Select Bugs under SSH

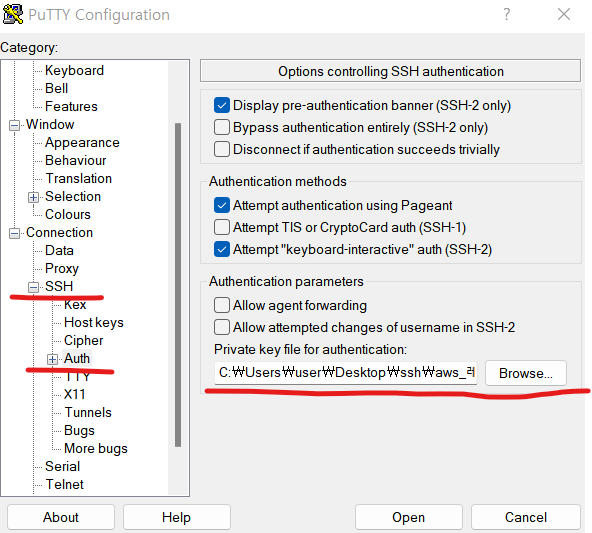pyautogui.click(x=79, y=430)
